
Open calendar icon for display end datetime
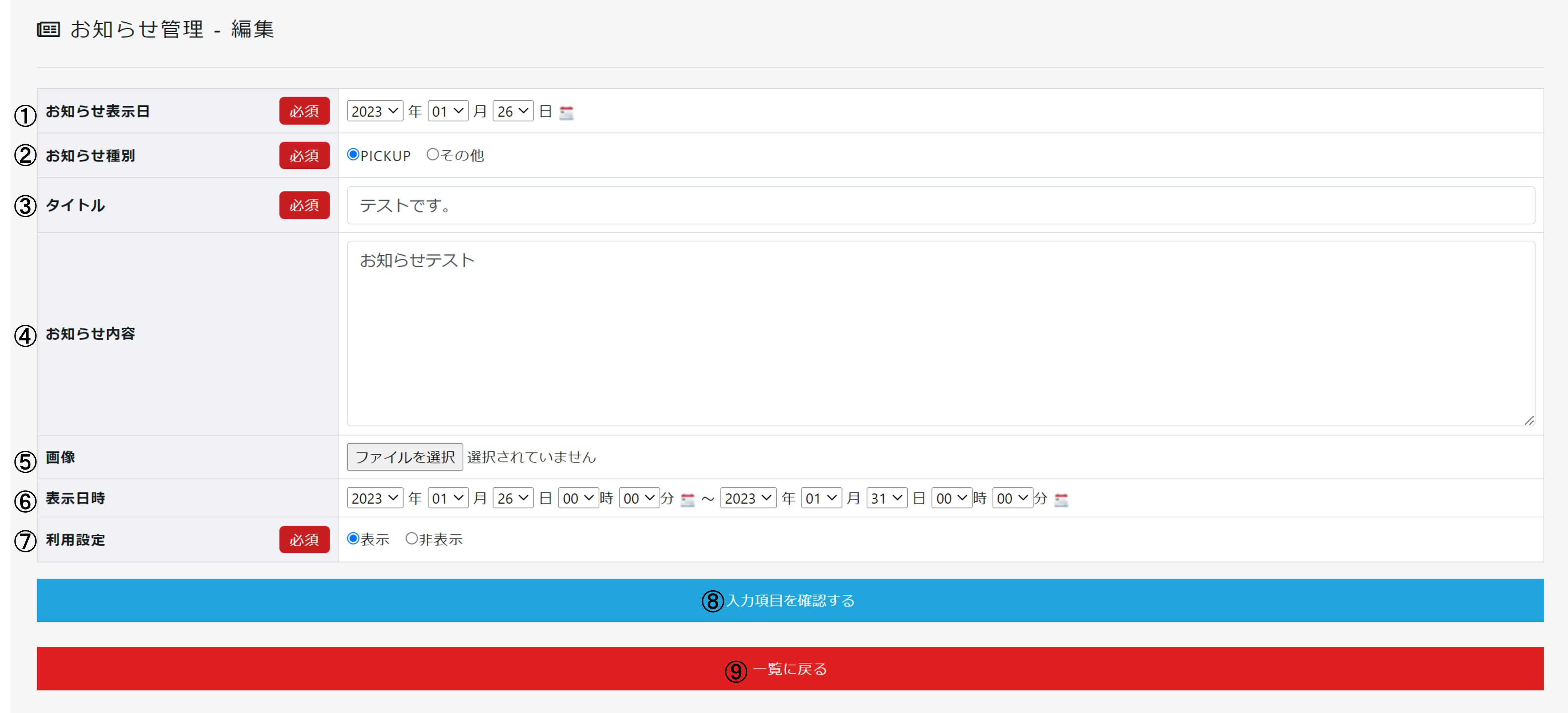coord(1061,500)
